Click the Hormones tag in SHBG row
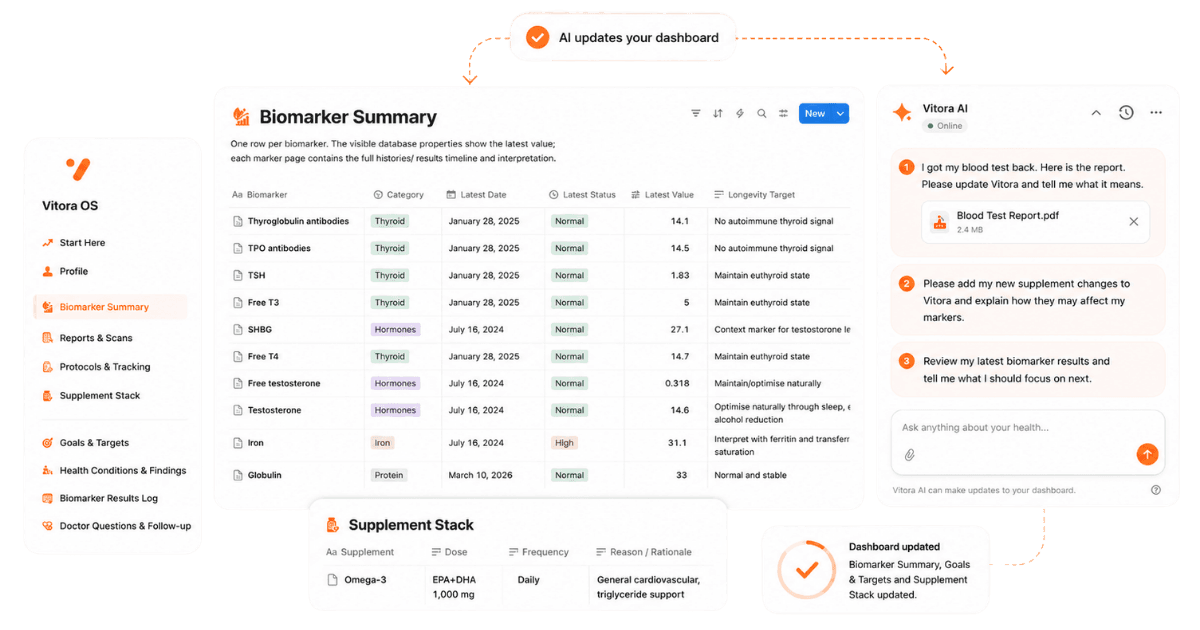Viewport: 1200px width, 630px height. pos(395,329)
